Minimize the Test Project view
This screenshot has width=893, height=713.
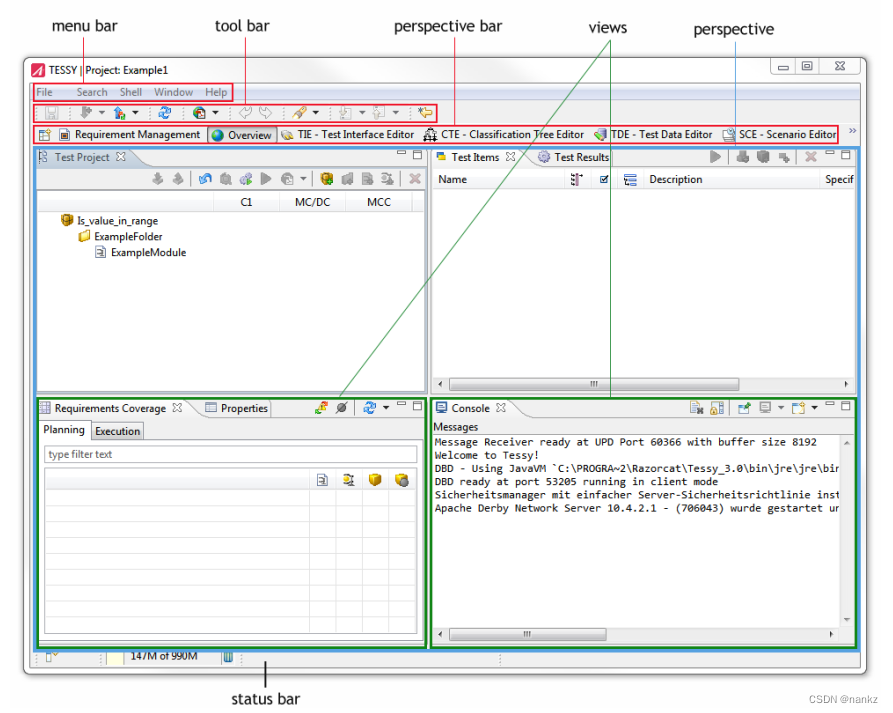[x=402, y=153]
